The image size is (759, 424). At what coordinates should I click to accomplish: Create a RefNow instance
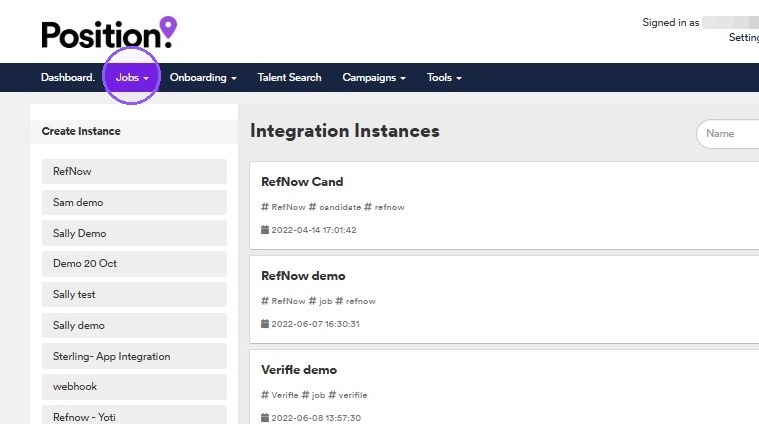point(134,171)
